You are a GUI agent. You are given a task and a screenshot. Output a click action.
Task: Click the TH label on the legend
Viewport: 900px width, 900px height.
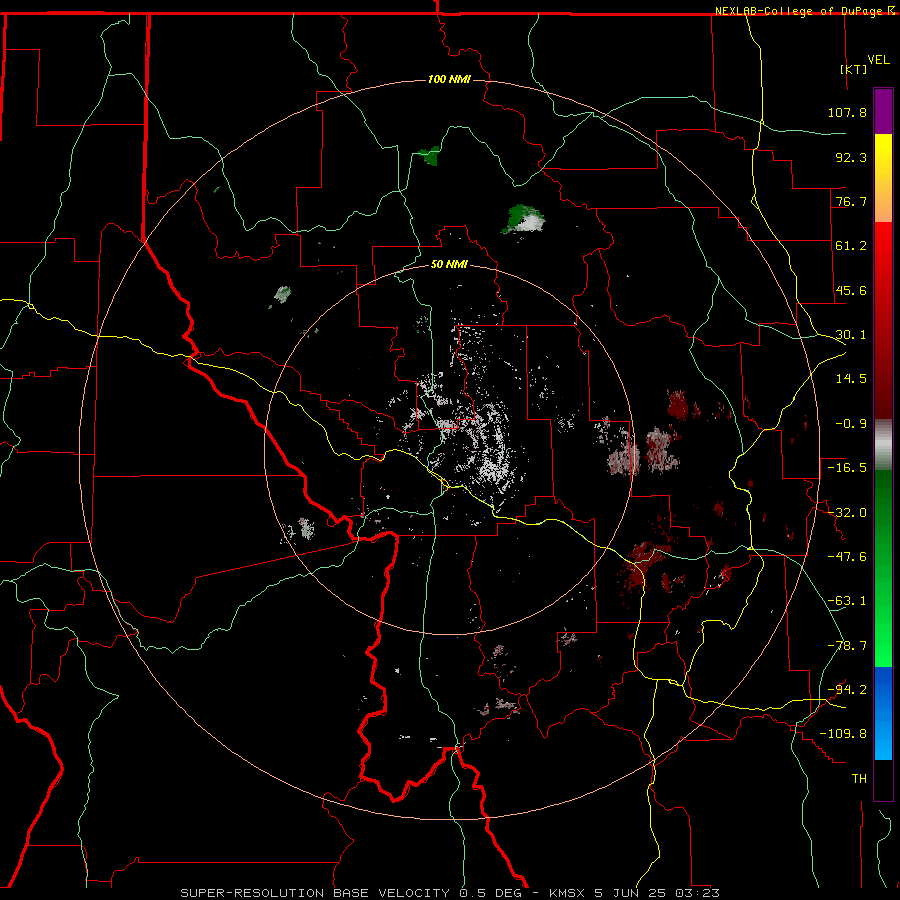click(x=859, y=779)
